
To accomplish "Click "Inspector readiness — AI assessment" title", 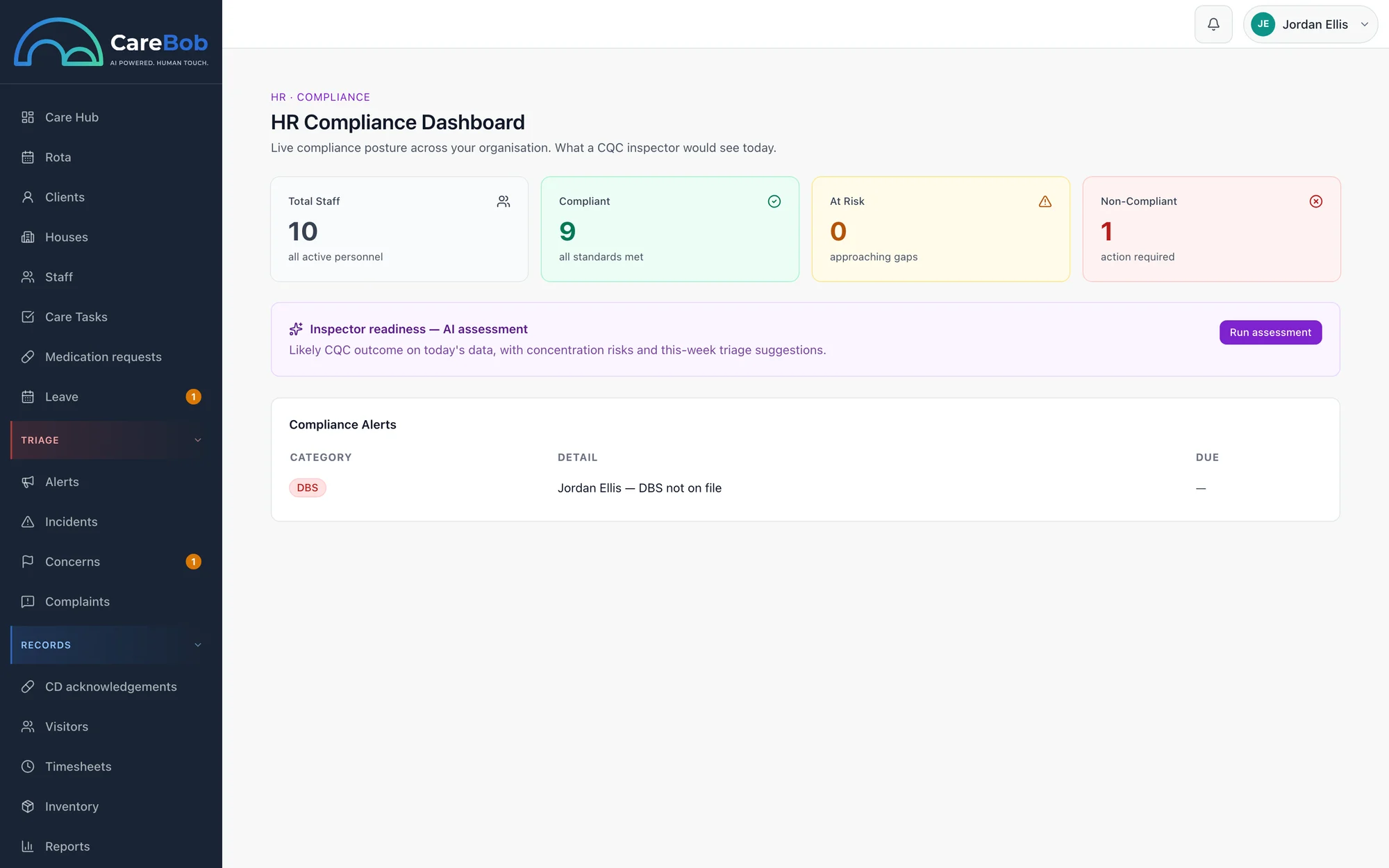I will click(x=419, y=329).
